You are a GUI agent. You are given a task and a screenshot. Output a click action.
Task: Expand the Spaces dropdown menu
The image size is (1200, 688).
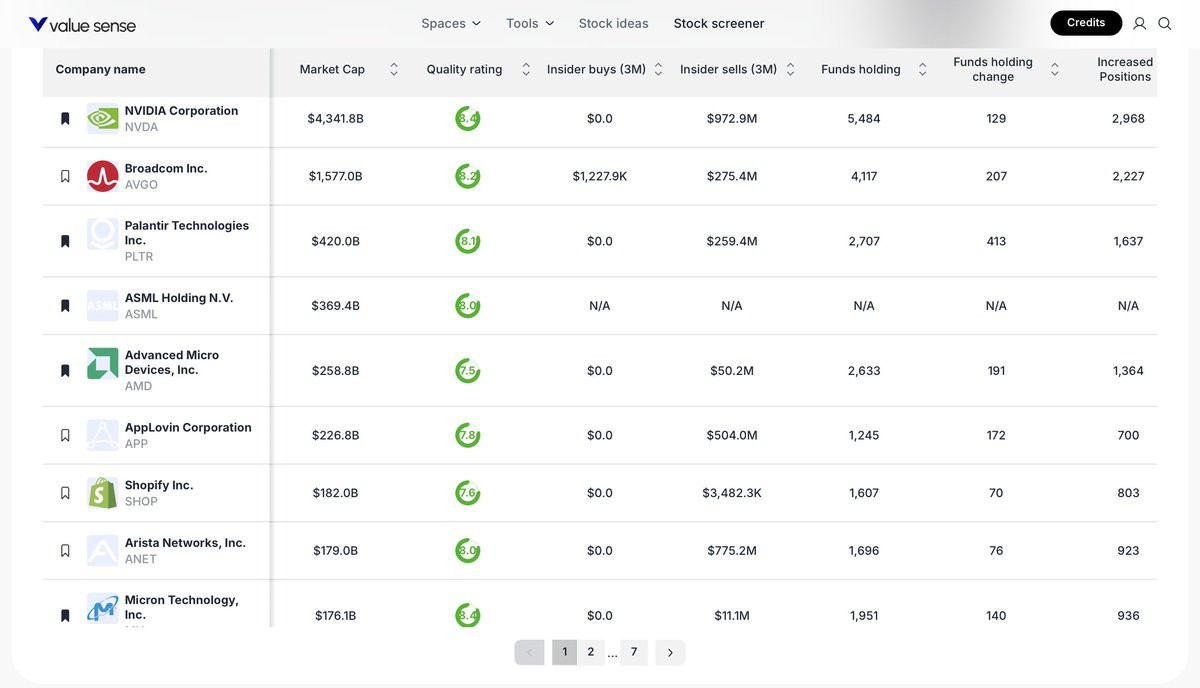coord(451,23)
